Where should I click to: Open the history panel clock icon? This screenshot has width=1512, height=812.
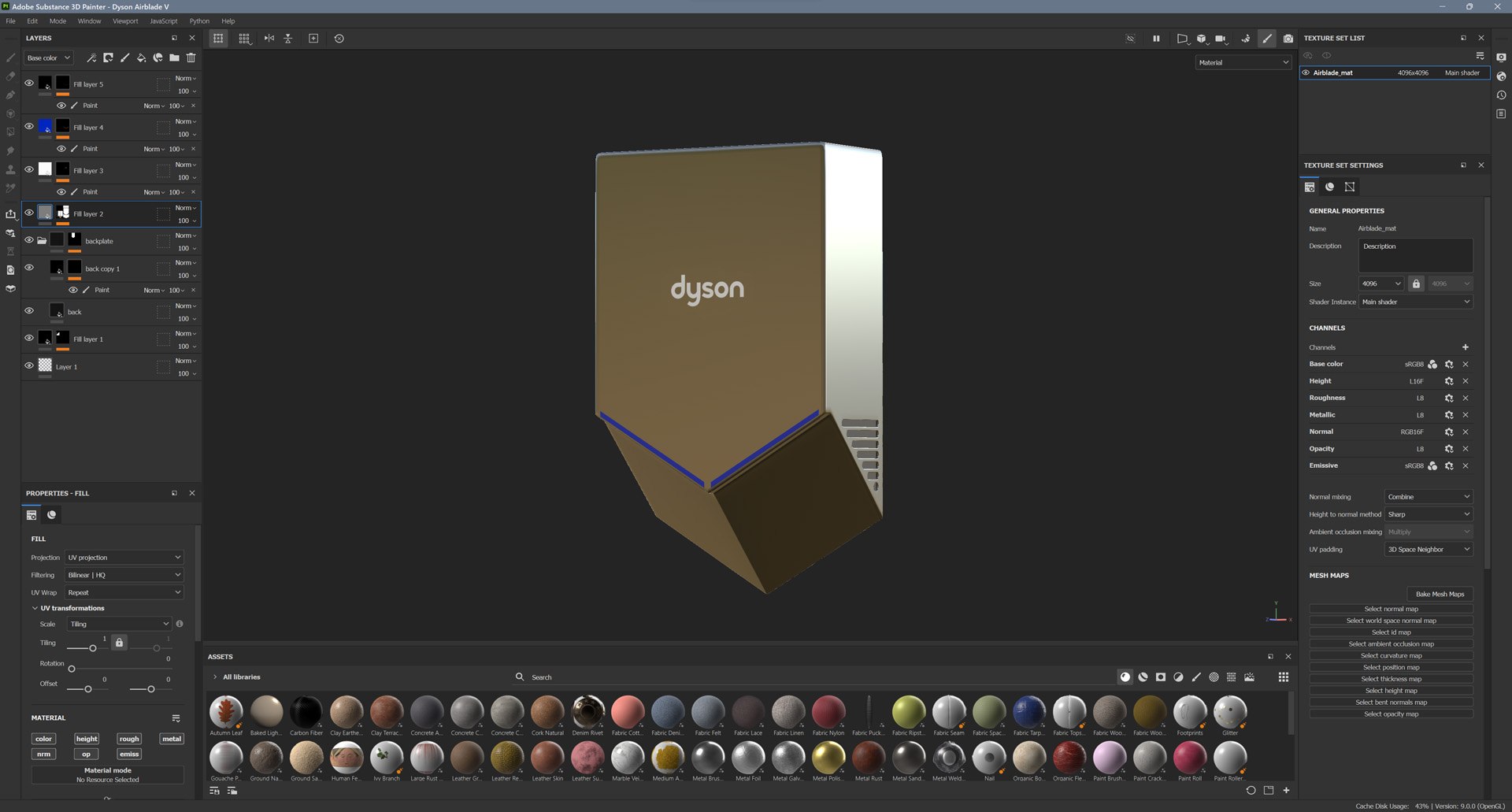[1501, 95]
